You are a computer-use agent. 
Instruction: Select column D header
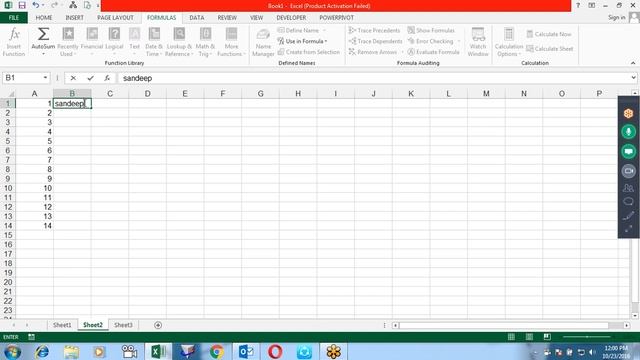pyautogui.click(x=147, y=93)
